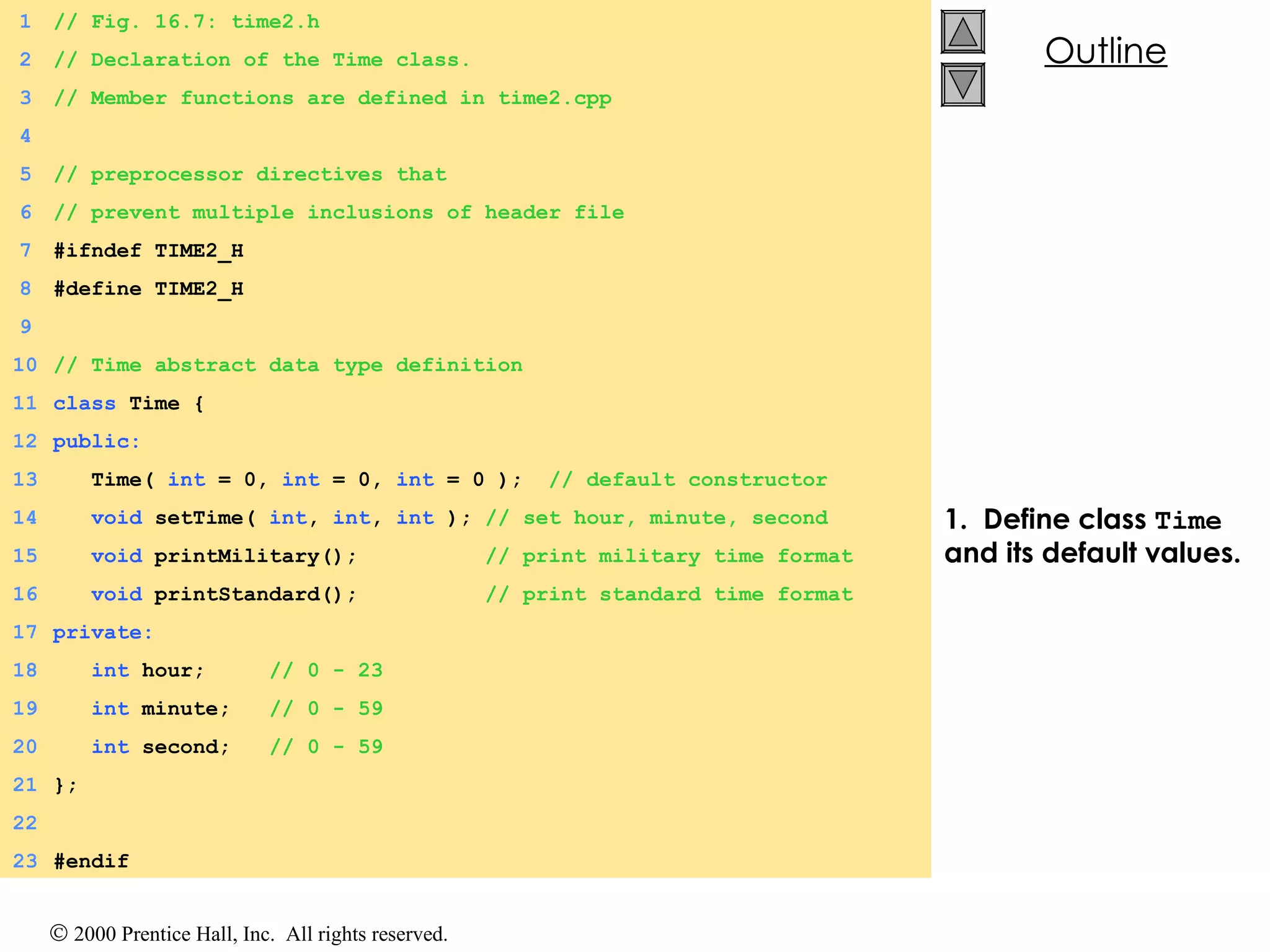Click the Time constructor declaration on line 13
Viewport: 1270px width, 952px height.
(x=306, y=480)
